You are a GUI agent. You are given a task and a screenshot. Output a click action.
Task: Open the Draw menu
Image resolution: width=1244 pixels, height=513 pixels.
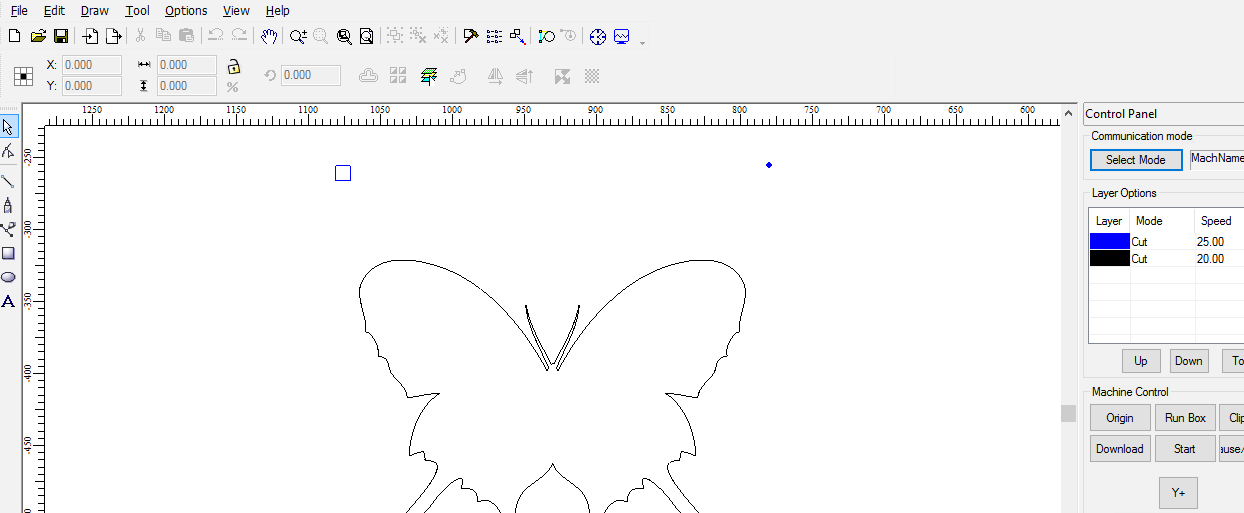pyautogui.click(x=95, y=11)
